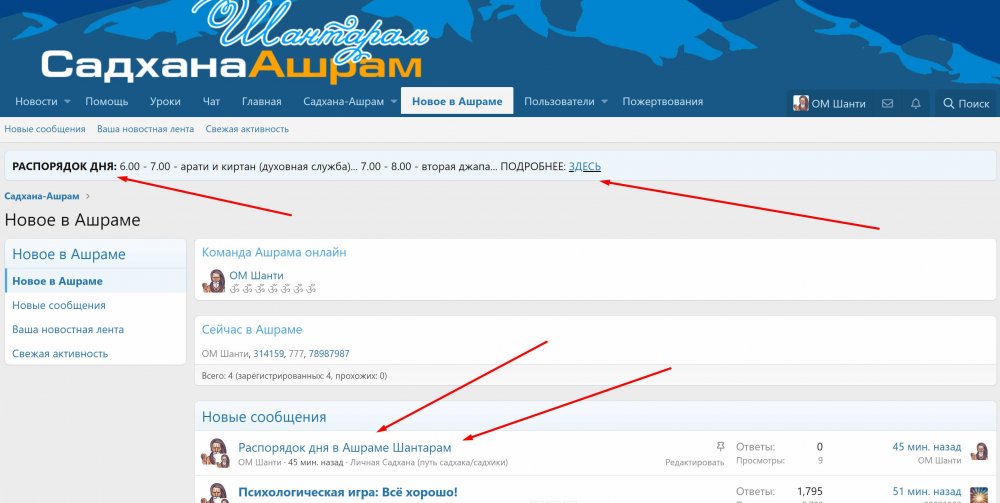The width and height of the screenshot is (1000, 503).
Task: Expand the Пользователи dropdown arrow
Action: tap(604, 102)
